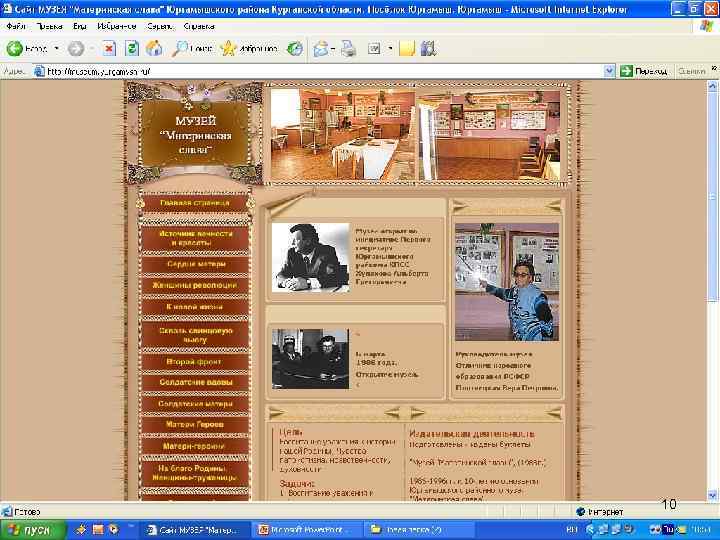Click first quick launch icon on taskbar
720x540 pixels.
(x=81, y=530)
